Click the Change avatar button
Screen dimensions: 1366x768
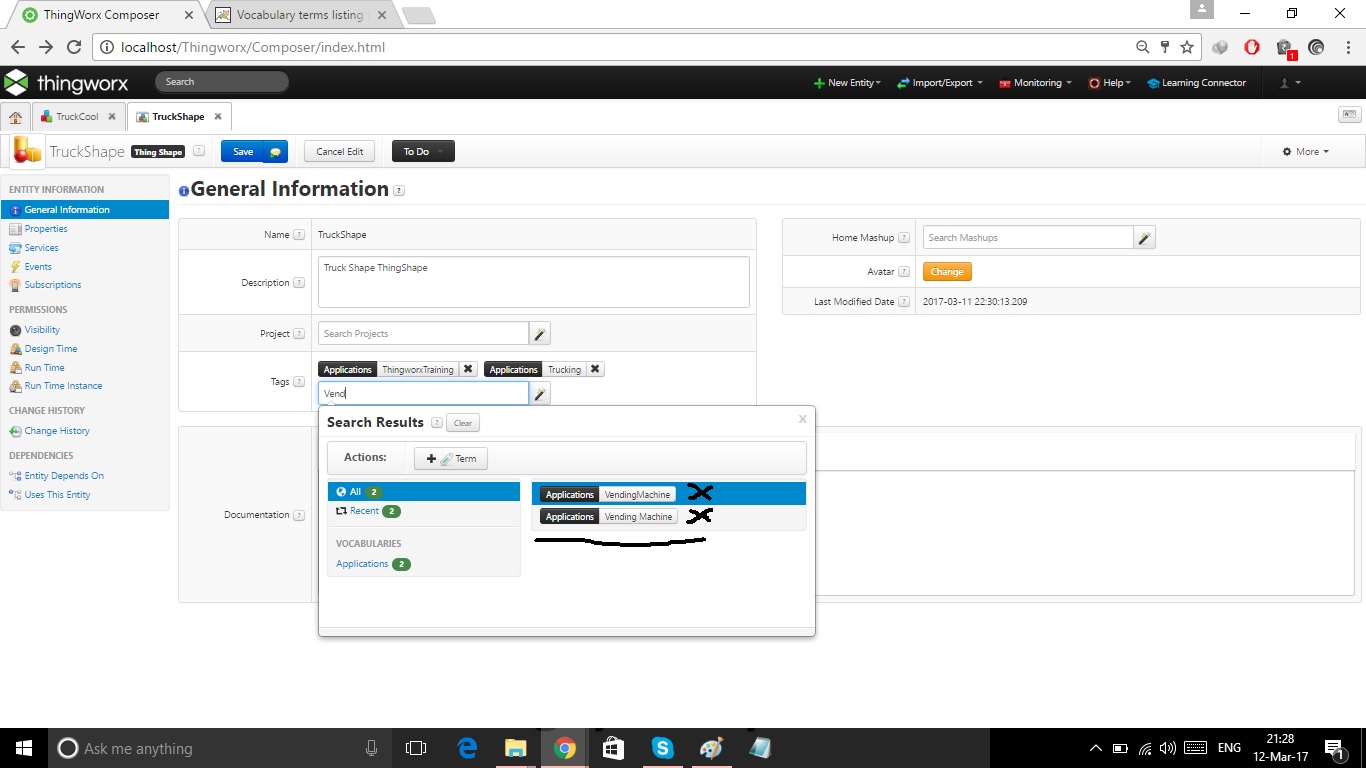click(x=946, y=272)
